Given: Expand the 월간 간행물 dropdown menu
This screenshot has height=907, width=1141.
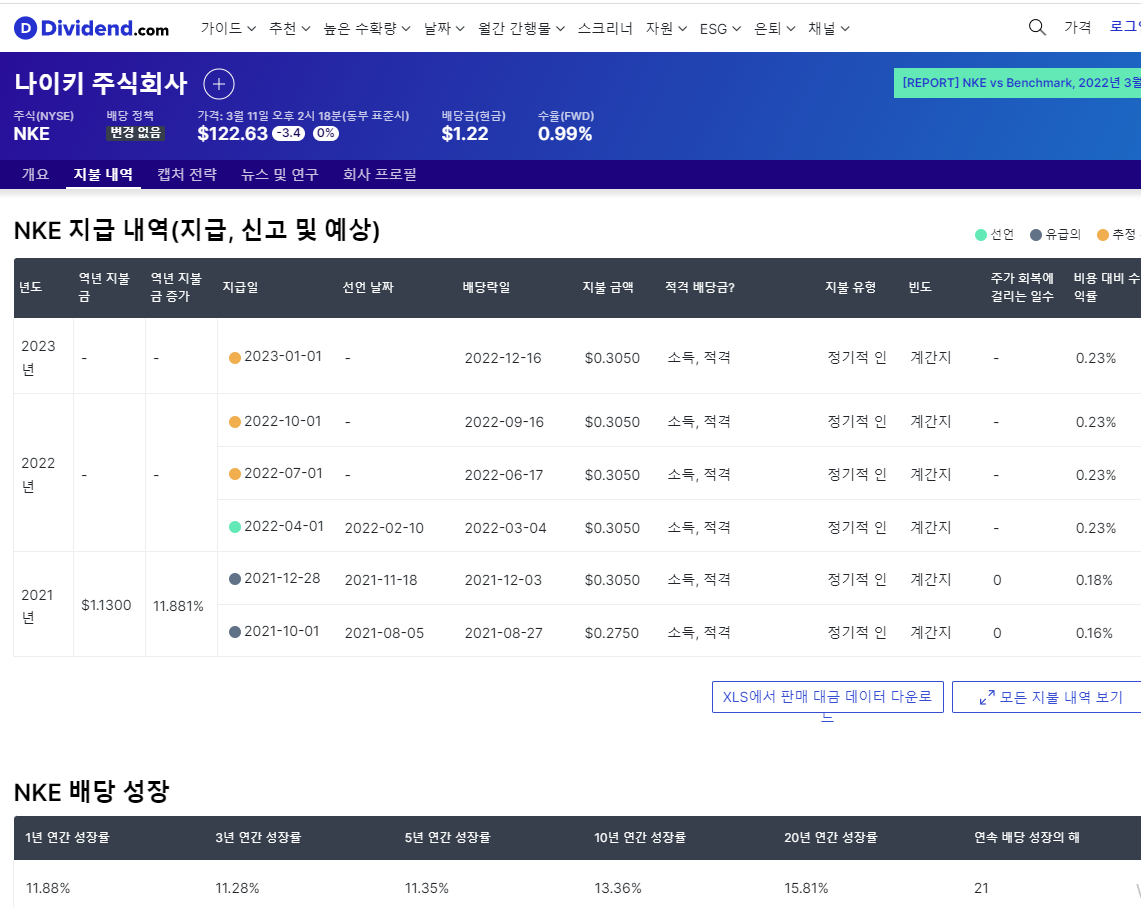Looking at the screenshot, I should (x=521, y=28).
